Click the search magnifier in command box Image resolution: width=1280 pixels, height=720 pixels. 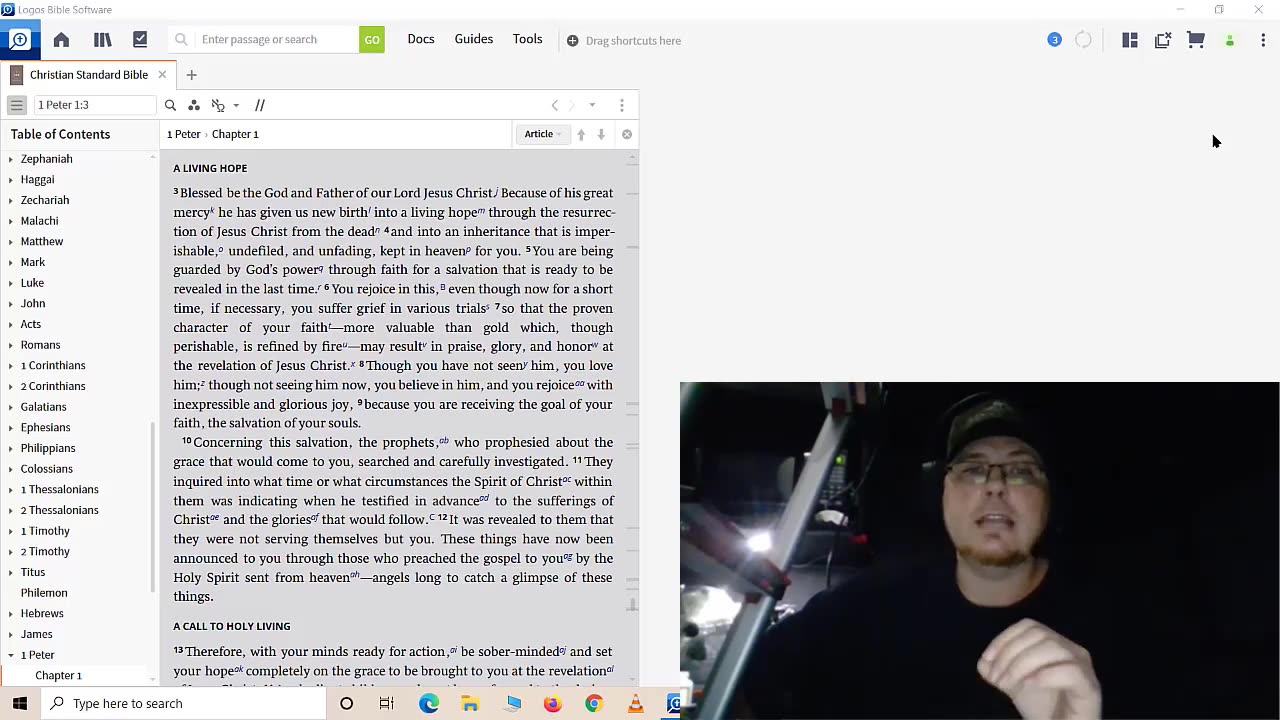click(x=181, y=40)
